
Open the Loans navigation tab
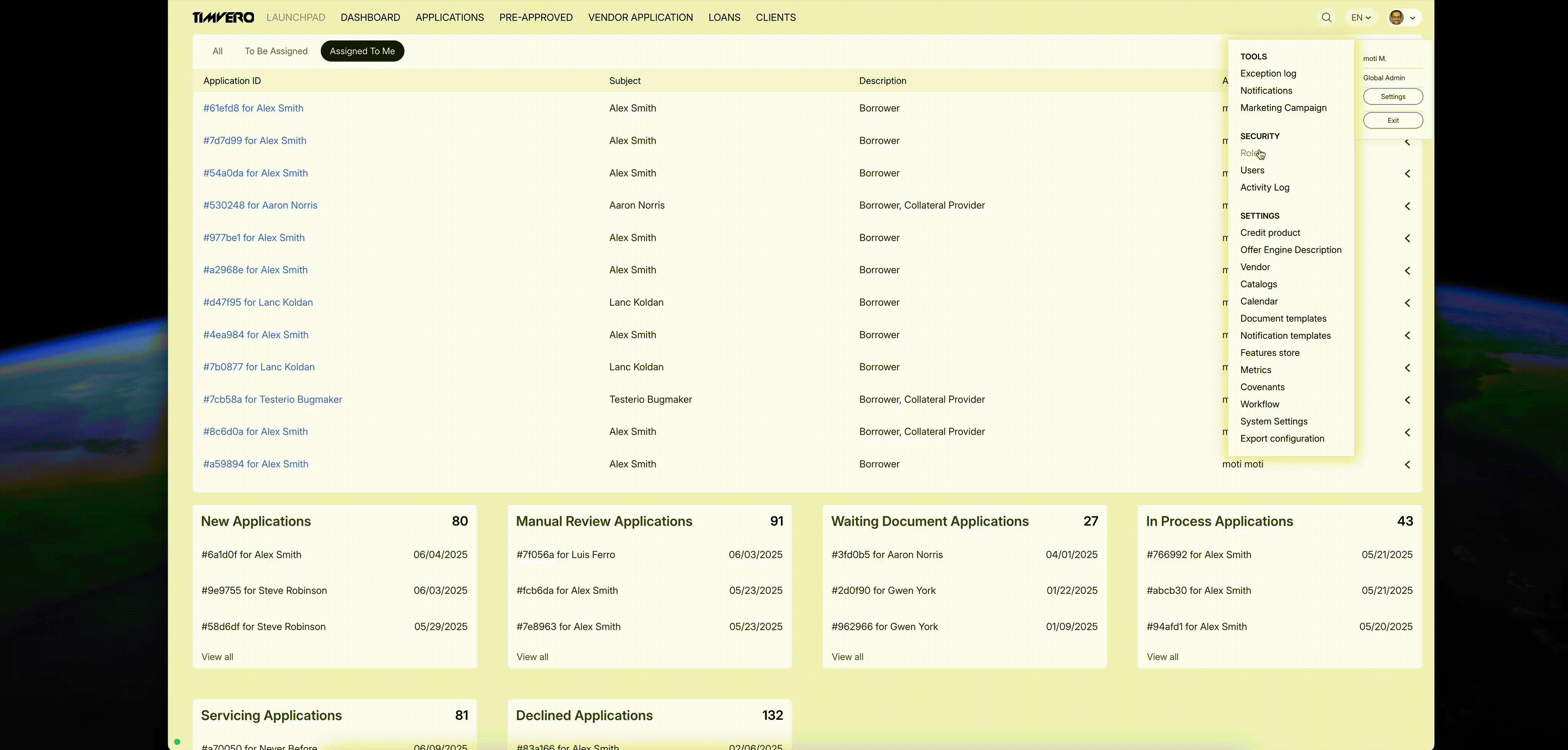(724, 18)
